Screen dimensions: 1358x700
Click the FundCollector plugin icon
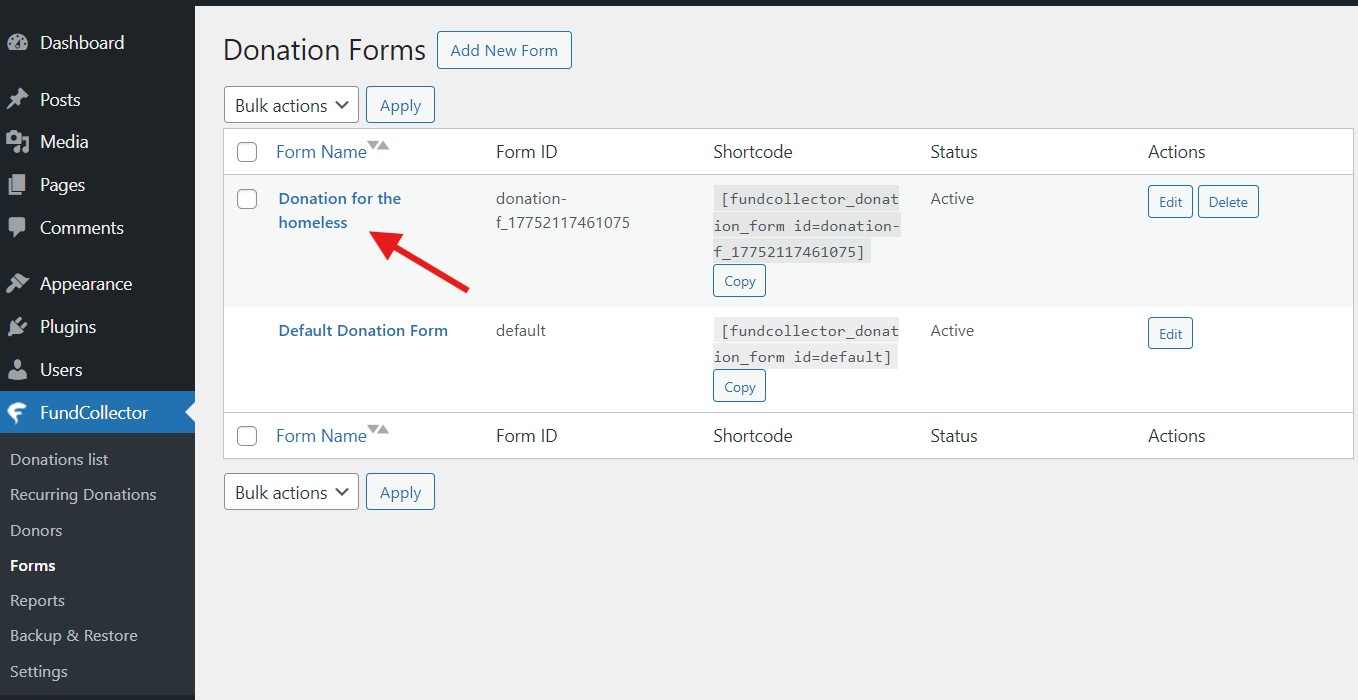click(x=18, y=412)
